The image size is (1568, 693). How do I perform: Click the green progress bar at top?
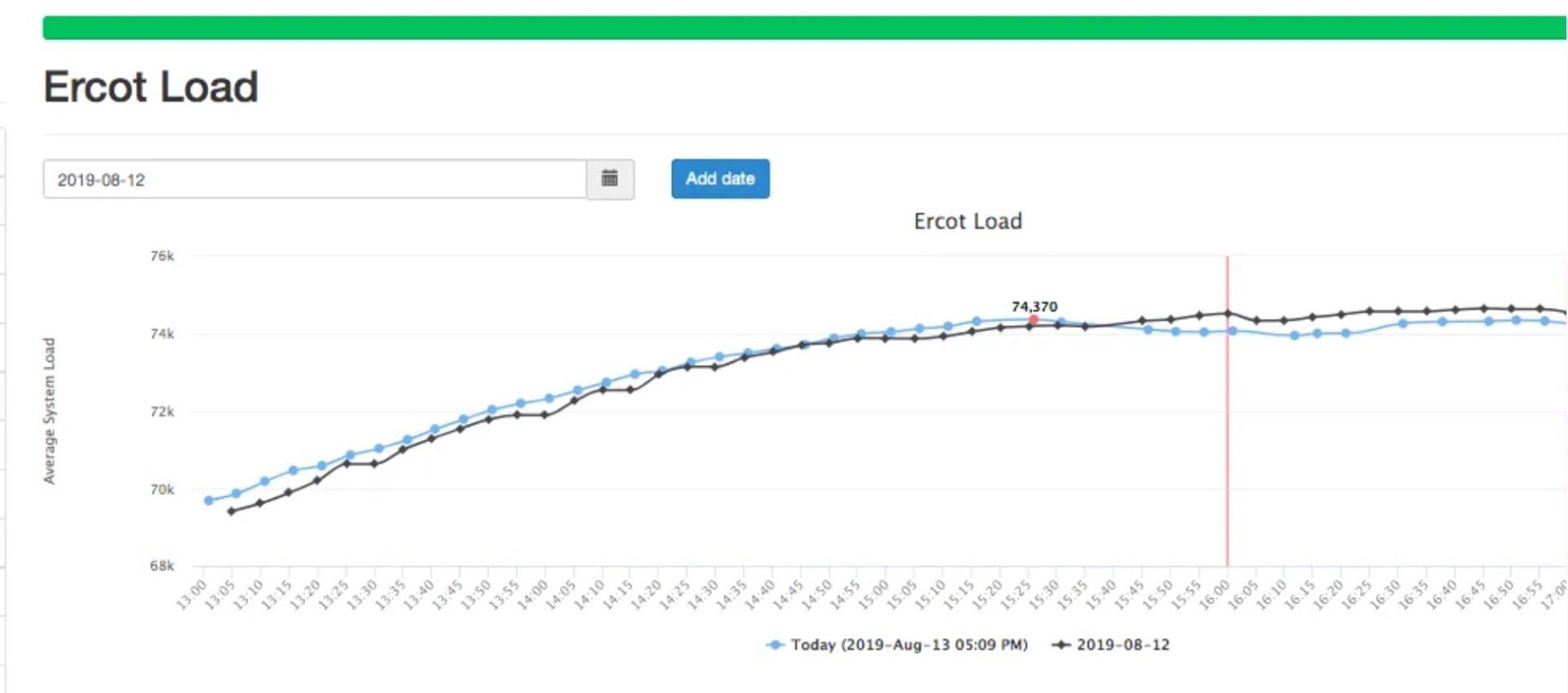point(804,28)
